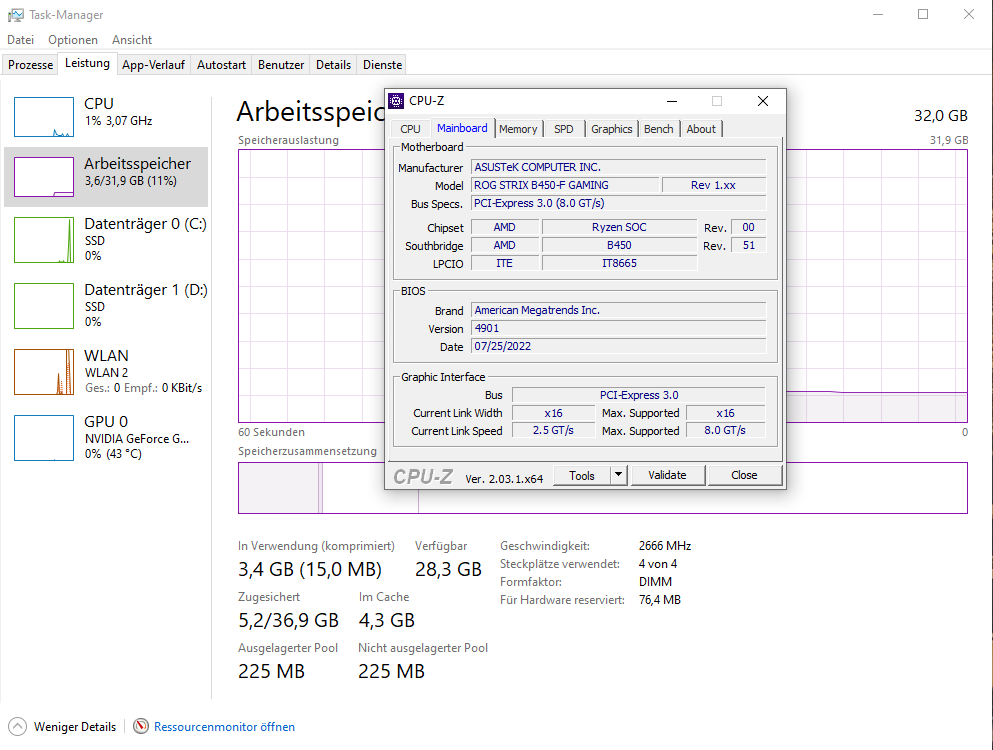Click the Speicherauslastung usage graph
The image size is (993, 750).
click(603, 286)
